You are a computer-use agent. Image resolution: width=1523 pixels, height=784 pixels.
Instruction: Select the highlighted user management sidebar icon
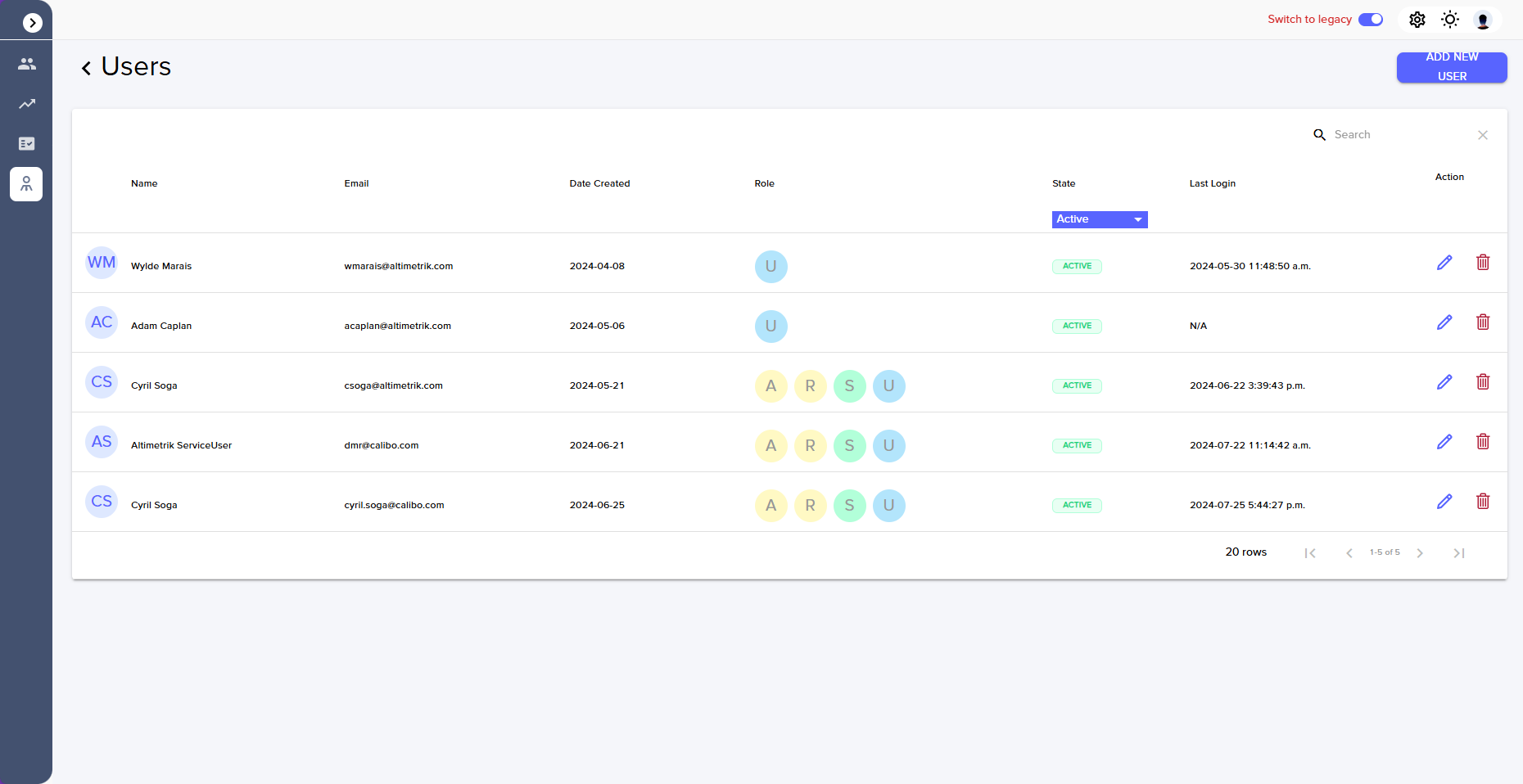point(26,183)
